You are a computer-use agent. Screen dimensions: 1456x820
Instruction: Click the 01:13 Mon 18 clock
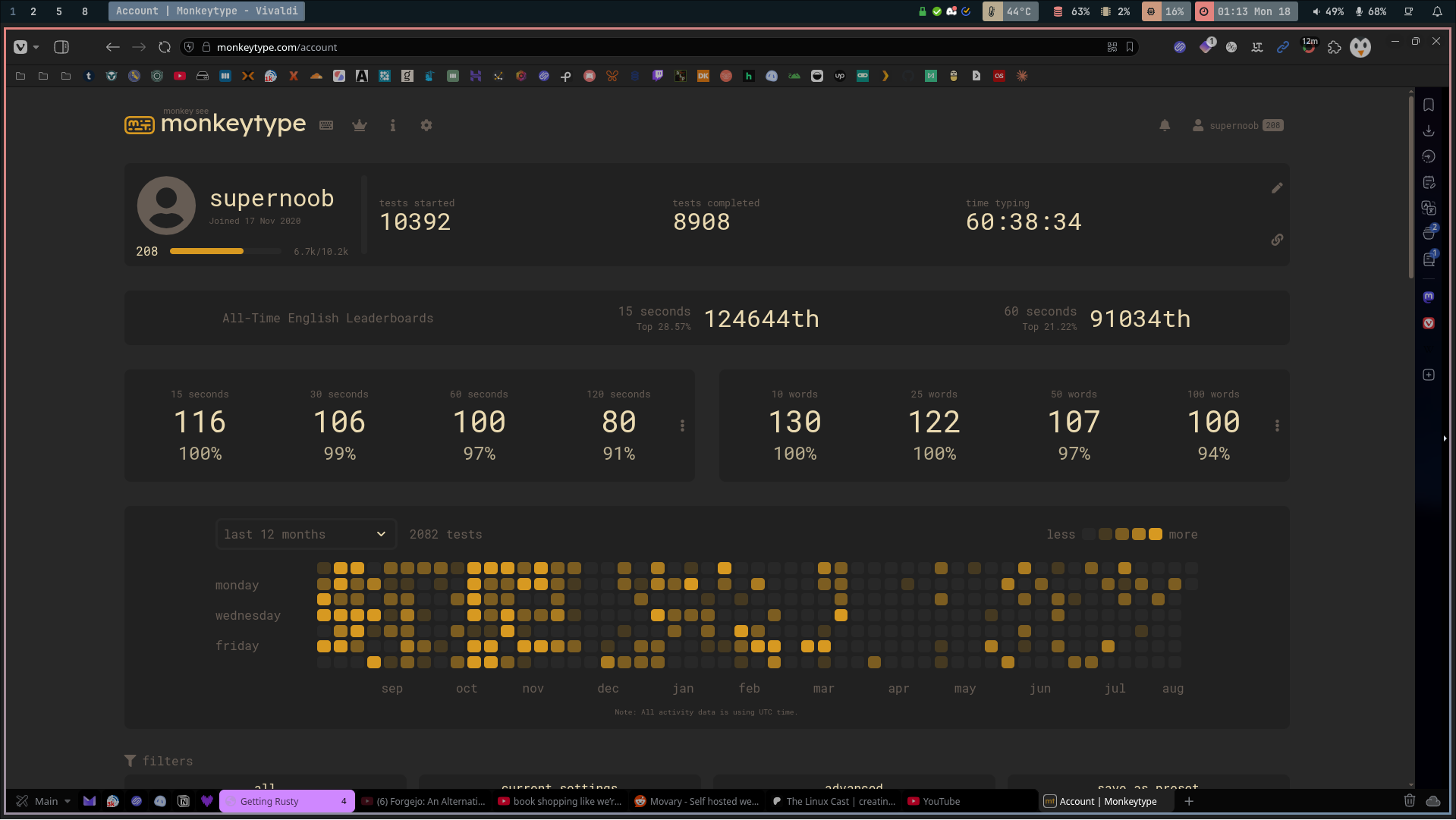tap(1247, 11)
